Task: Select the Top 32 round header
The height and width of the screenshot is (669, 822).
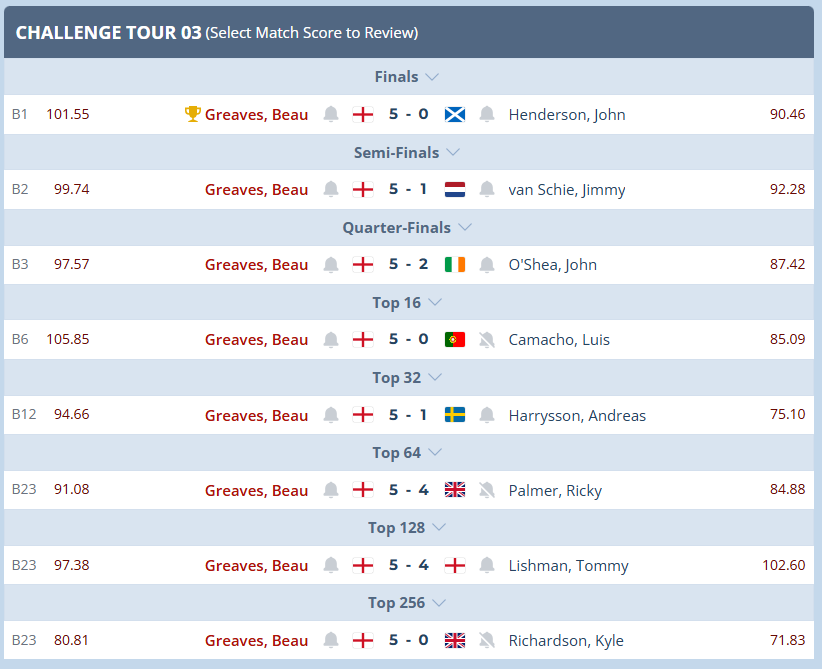Action: click(396, 377)
